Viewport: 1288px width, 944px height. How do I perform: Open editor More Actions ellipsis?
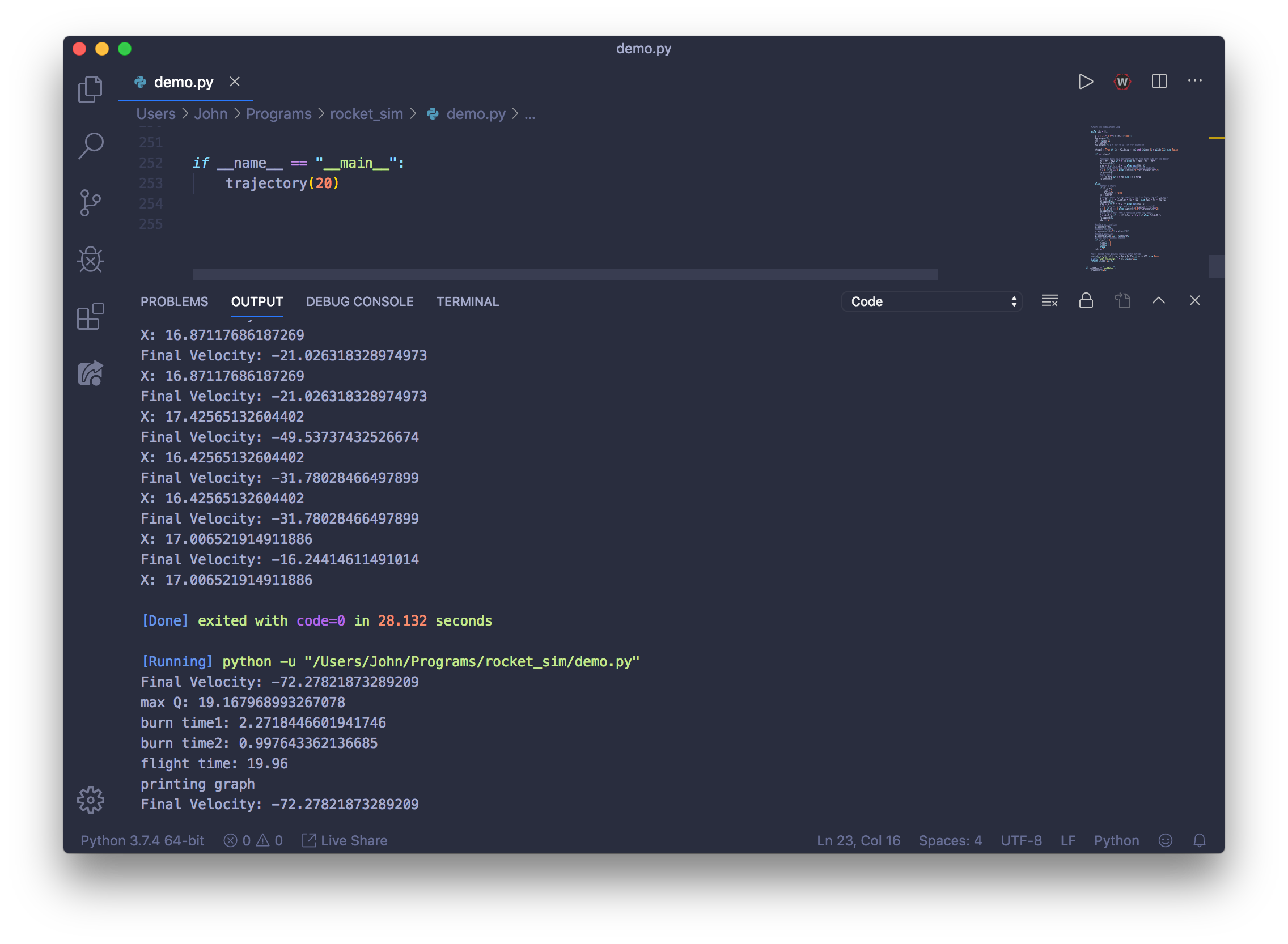coord(1195,82)
